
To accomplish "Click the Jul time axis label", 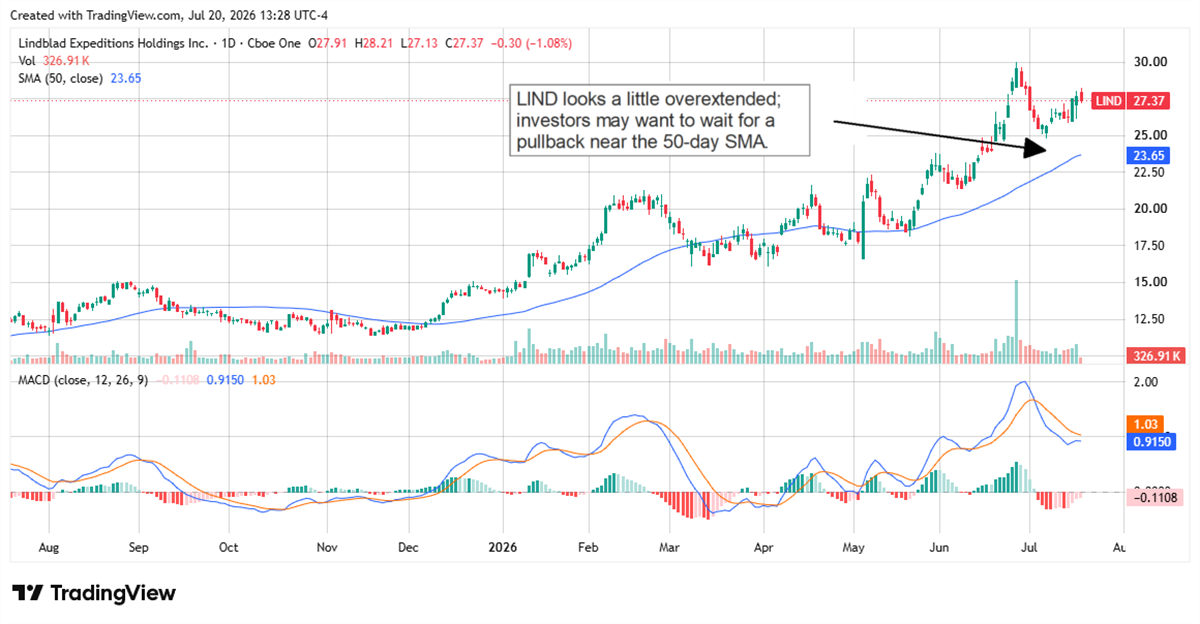I will [x=1028, y=548].
